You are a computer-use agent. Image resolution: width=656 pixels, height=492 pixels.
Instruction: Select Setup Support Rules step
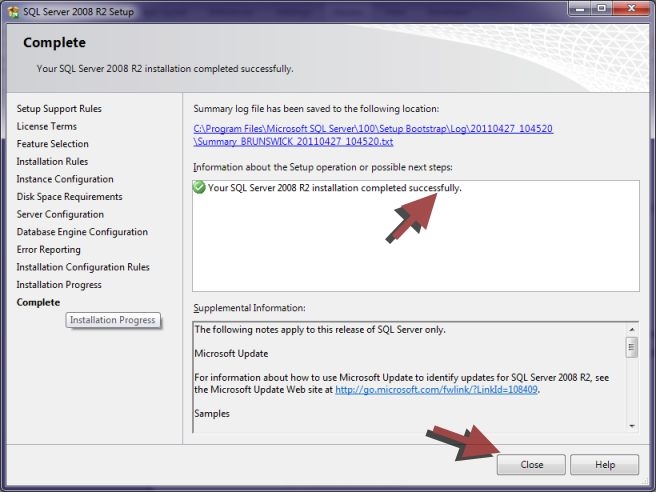coord(59,109)
